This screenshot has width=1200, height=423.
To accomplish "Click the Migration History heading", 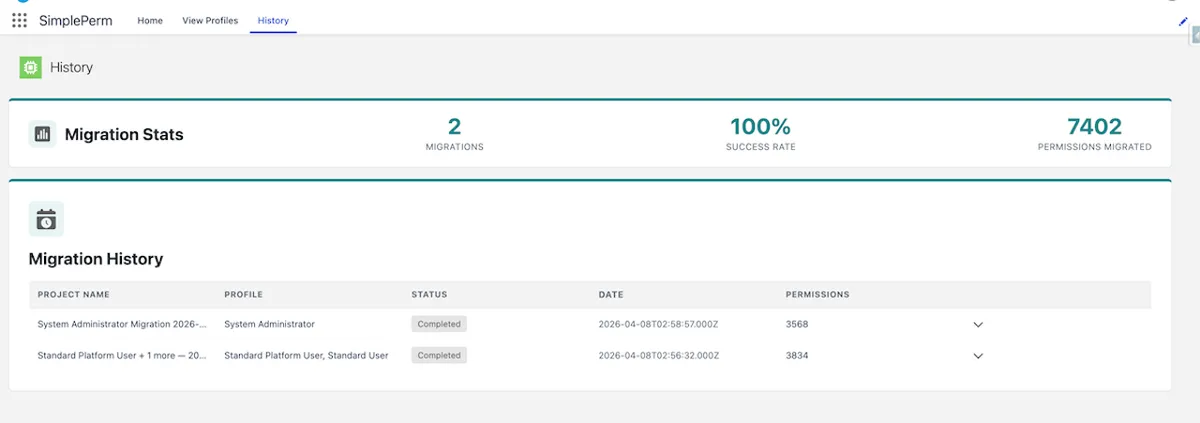I will click(x=96, y=259).
